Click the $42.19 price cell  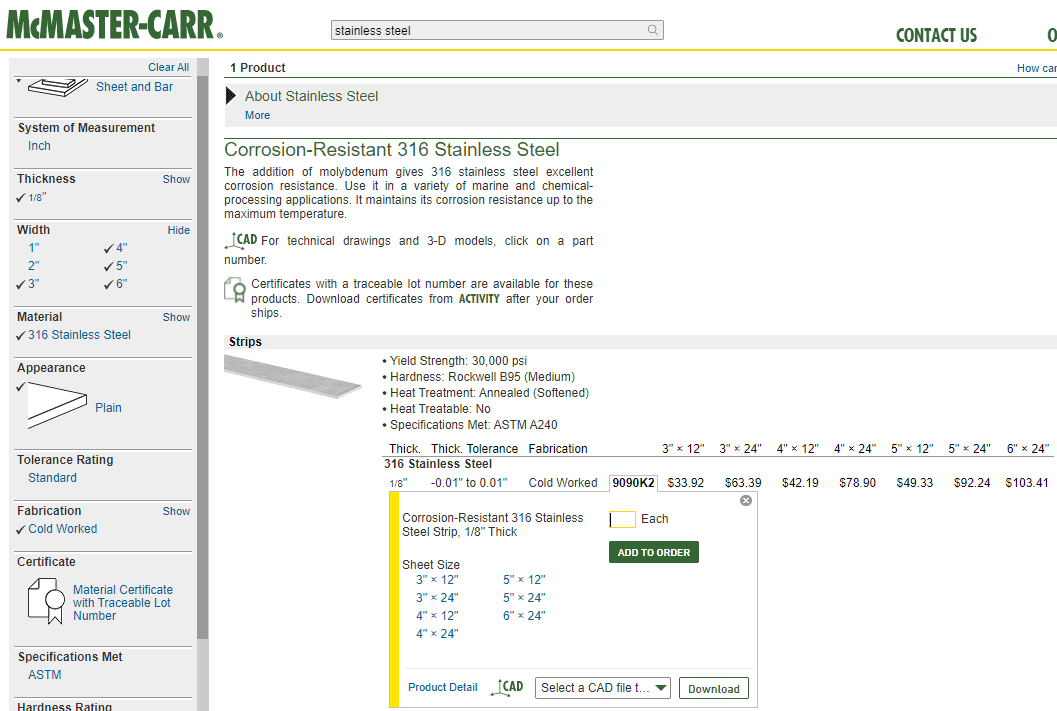tap(800, 483)
